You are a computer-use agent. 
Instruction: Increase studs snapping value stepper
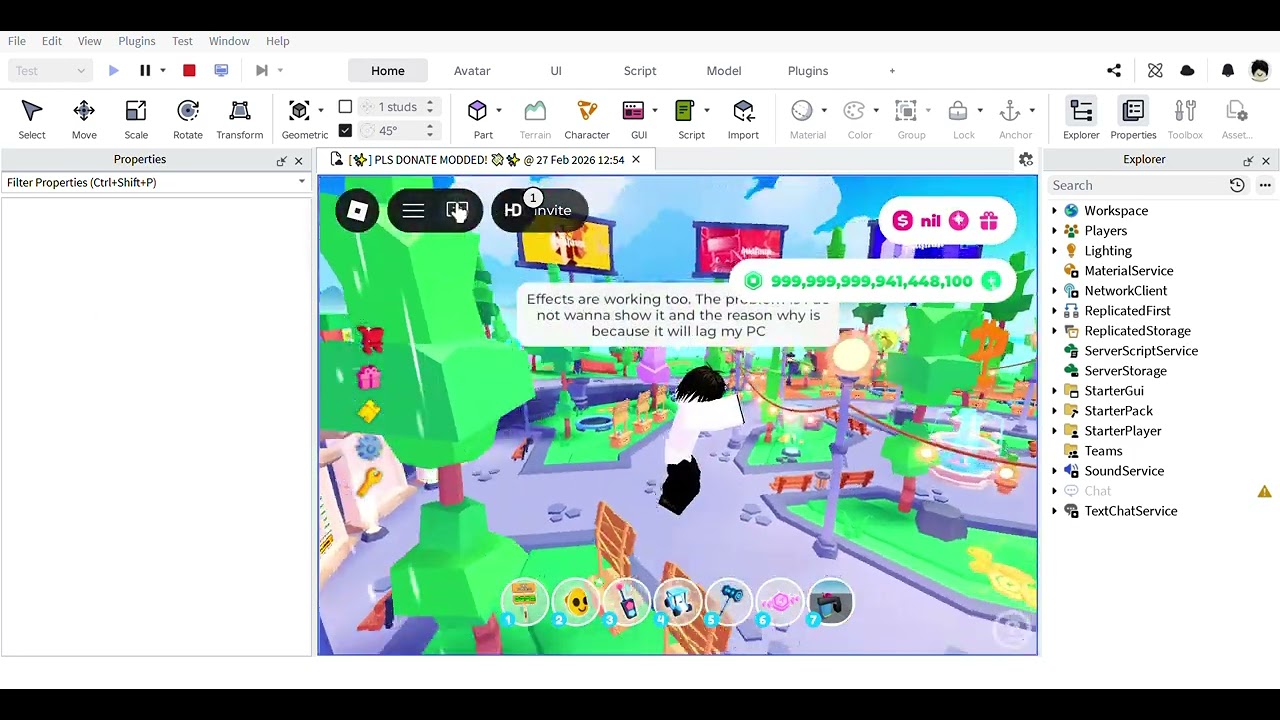click(x=430, y=103)
